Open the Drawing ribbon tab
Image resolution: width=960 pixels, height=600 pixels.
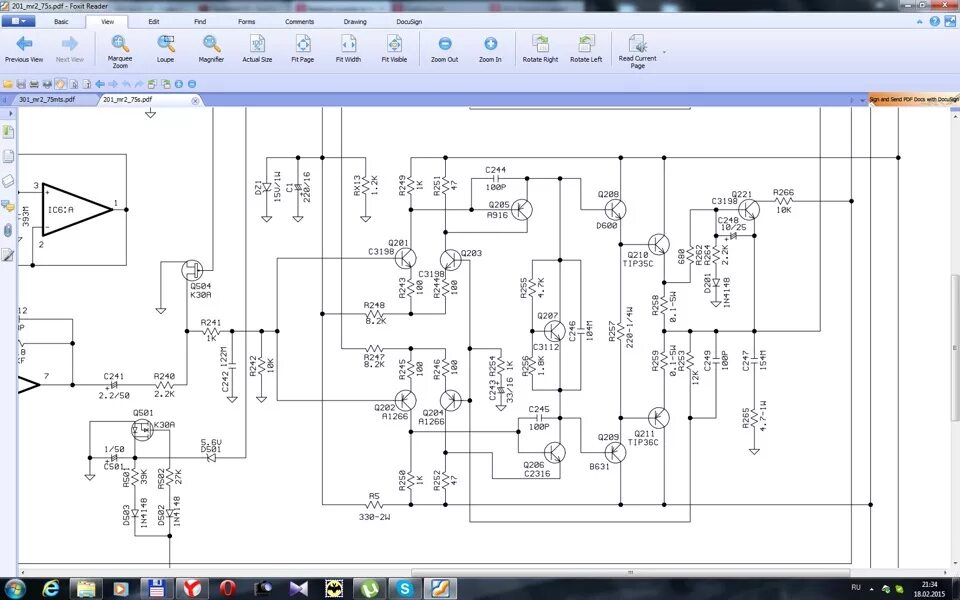click(355, 21)
